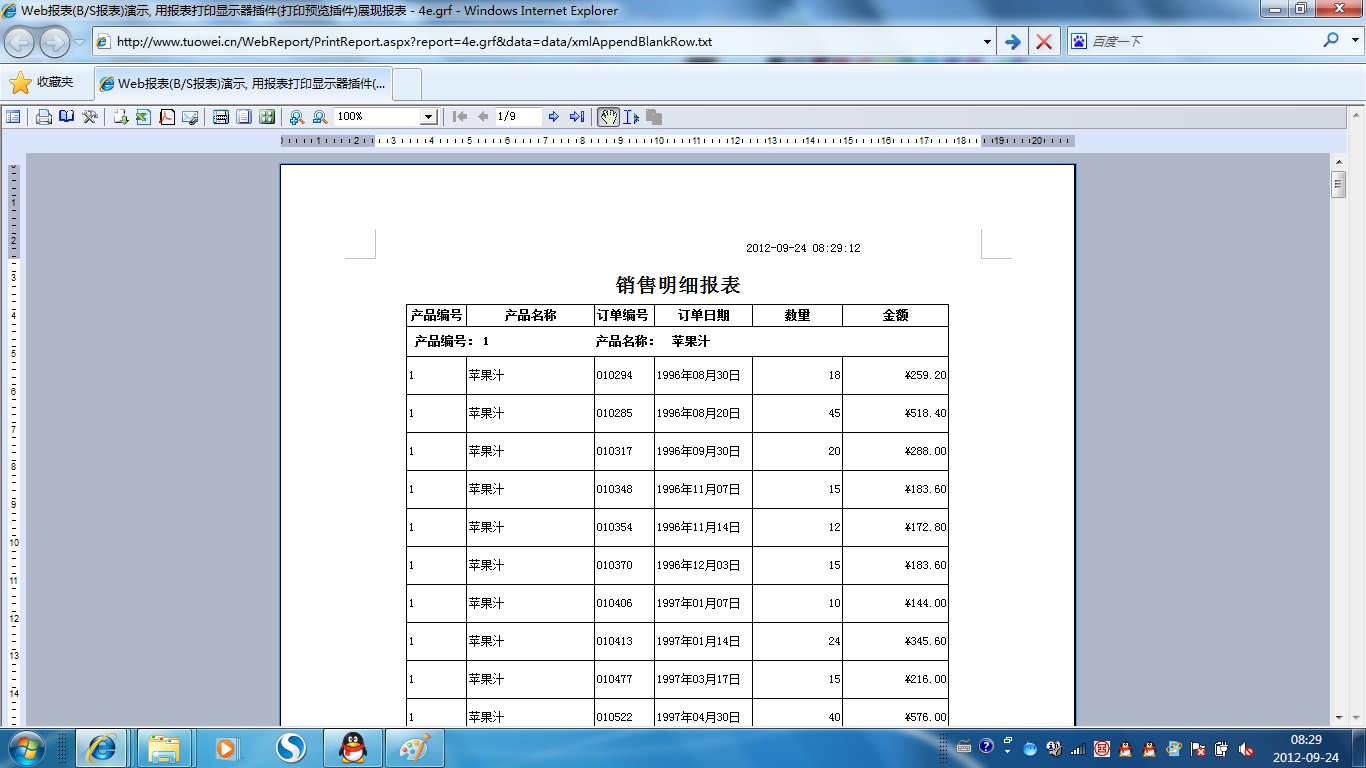Open the search provider dropdown arrow
This screenshot has width=1366, height=768.
click(x=1355, y=42)
